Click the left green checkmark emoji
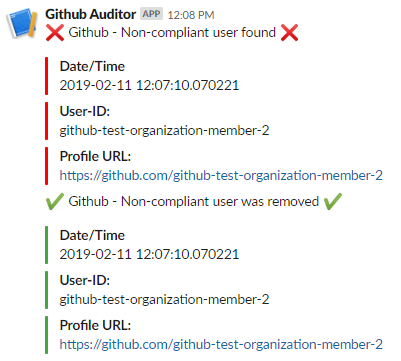 (55, 202)
